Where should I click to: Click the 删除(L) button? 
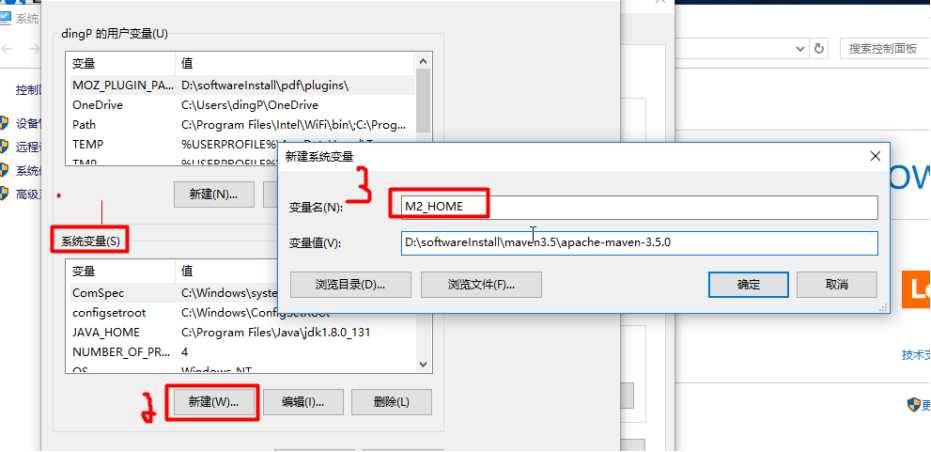click(391, 402)
